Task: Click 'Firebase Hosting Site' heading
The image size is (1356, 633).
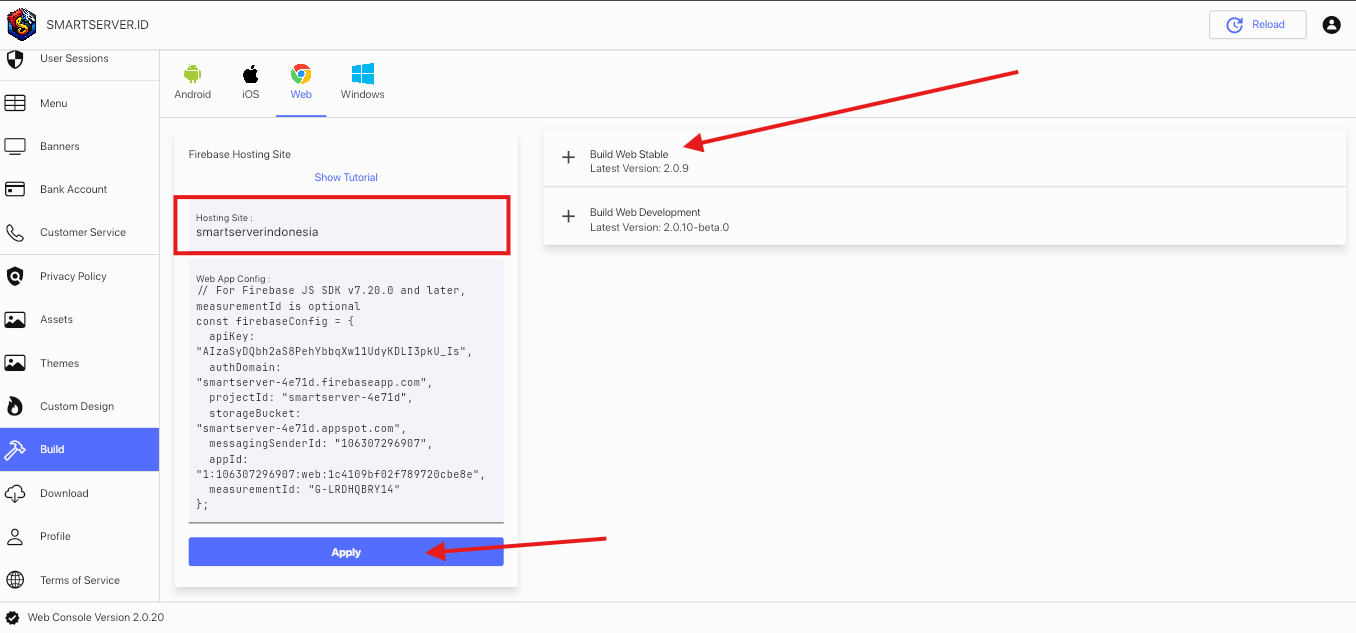Action: [240, 155]
